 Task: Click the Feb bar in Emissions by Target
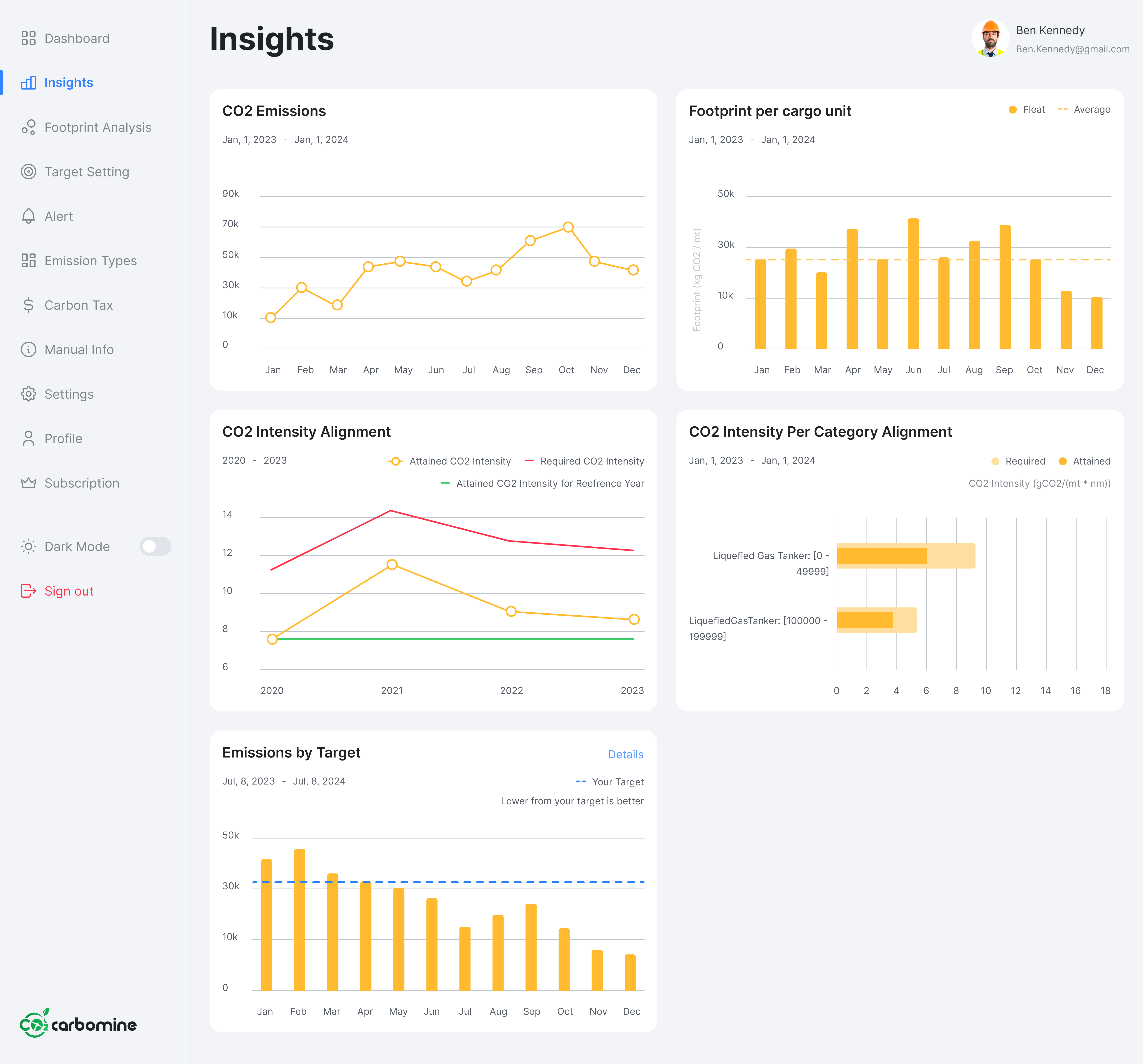click(300, 920)
